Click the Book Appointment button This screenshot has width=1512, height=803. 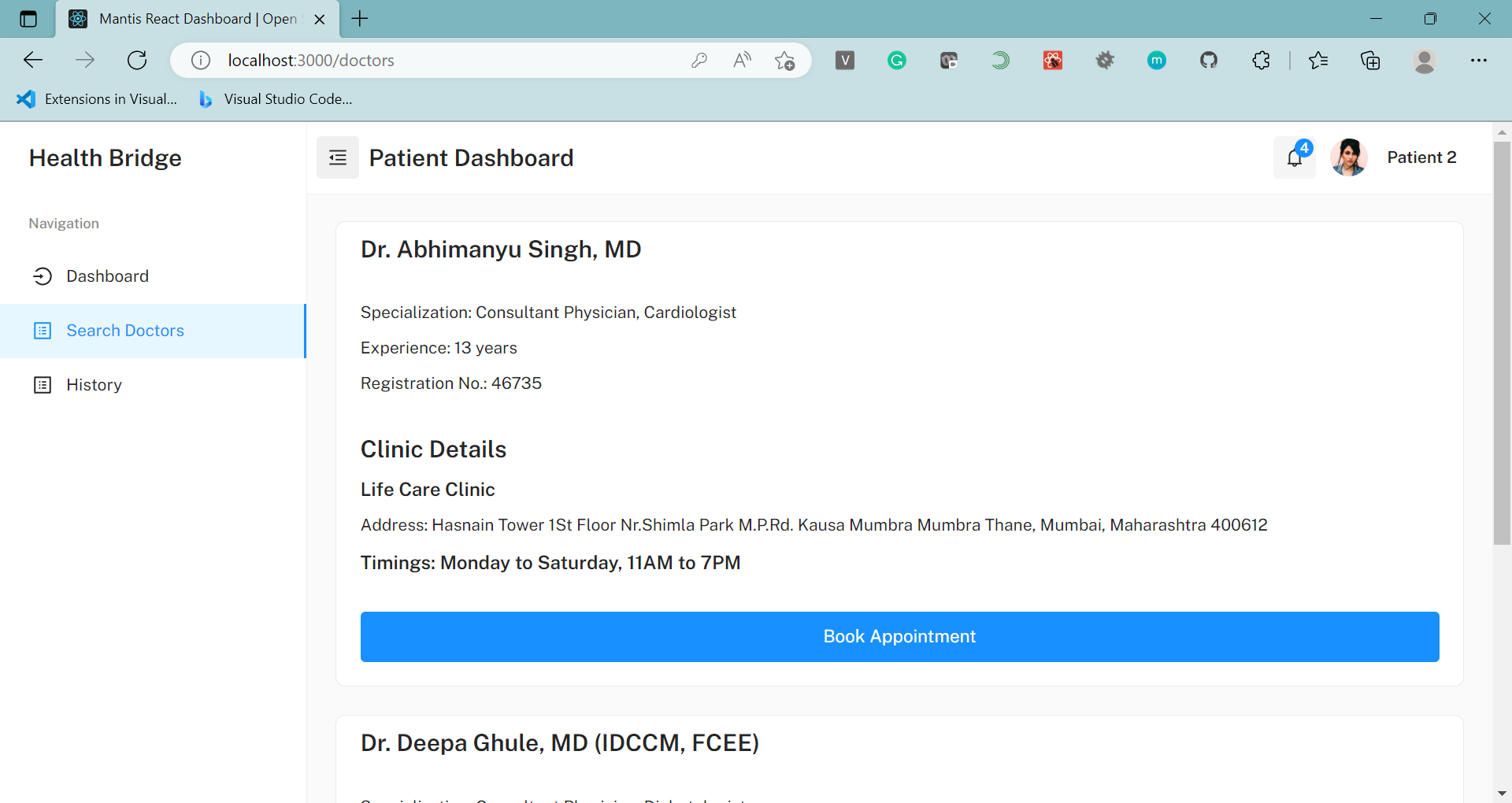899,636
